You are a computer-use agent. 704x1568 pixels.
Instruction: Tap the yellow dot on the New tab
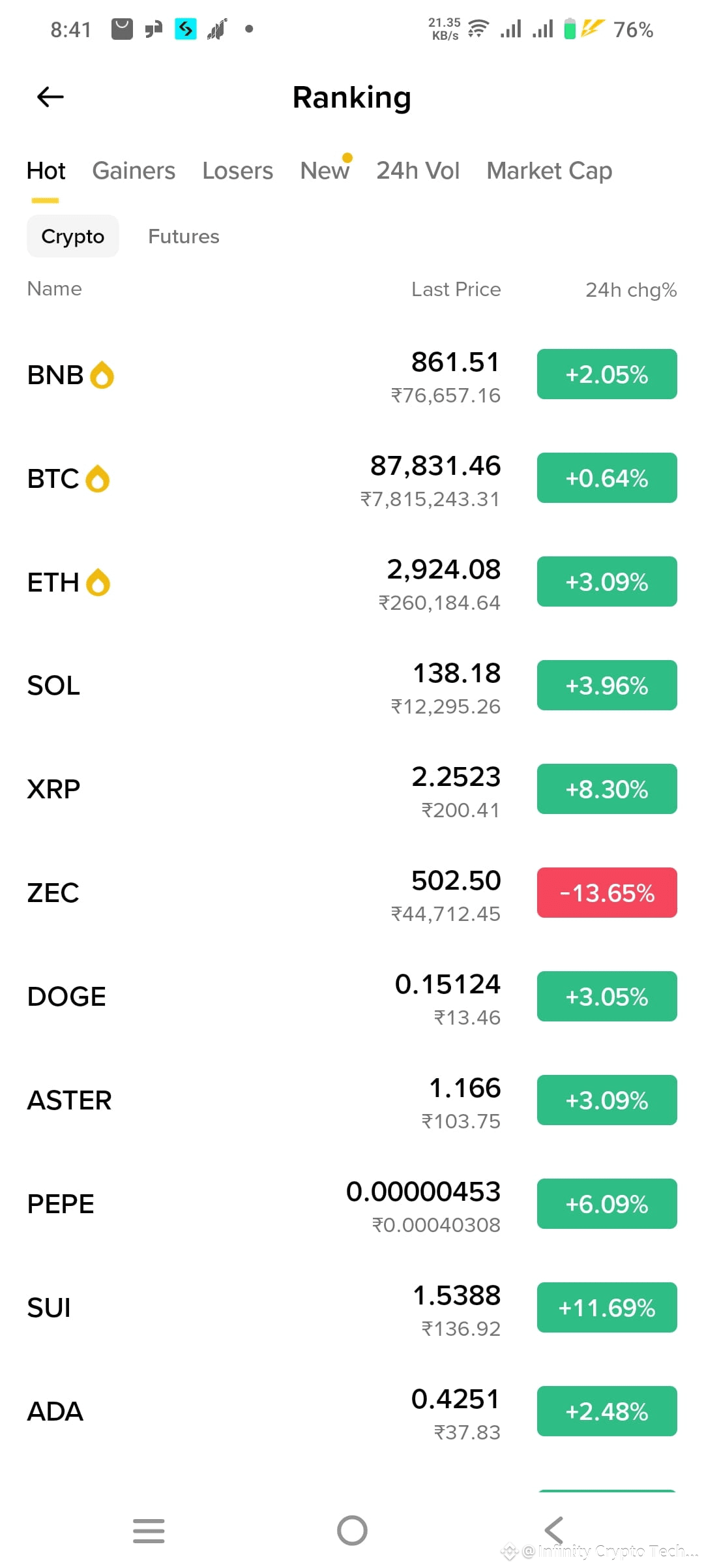[x=347, y=157]
